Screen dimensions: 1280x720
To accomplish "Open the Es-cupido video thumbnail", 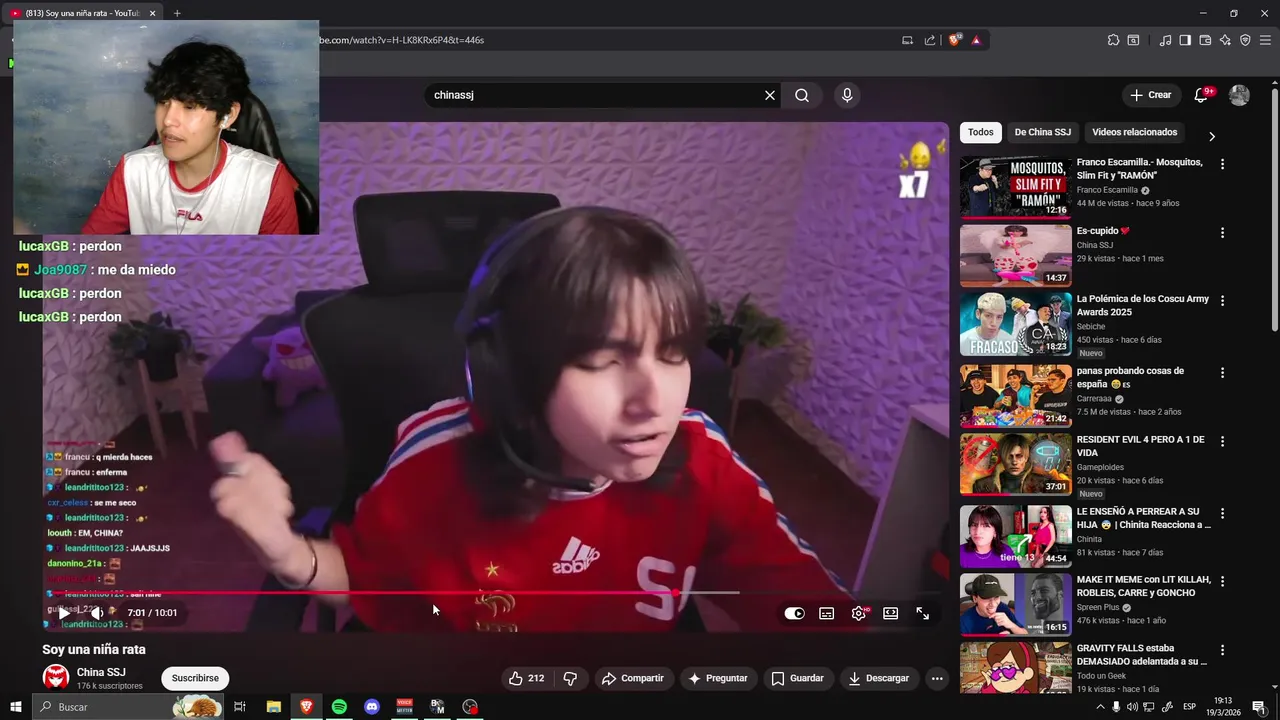I will point(1015,255).
